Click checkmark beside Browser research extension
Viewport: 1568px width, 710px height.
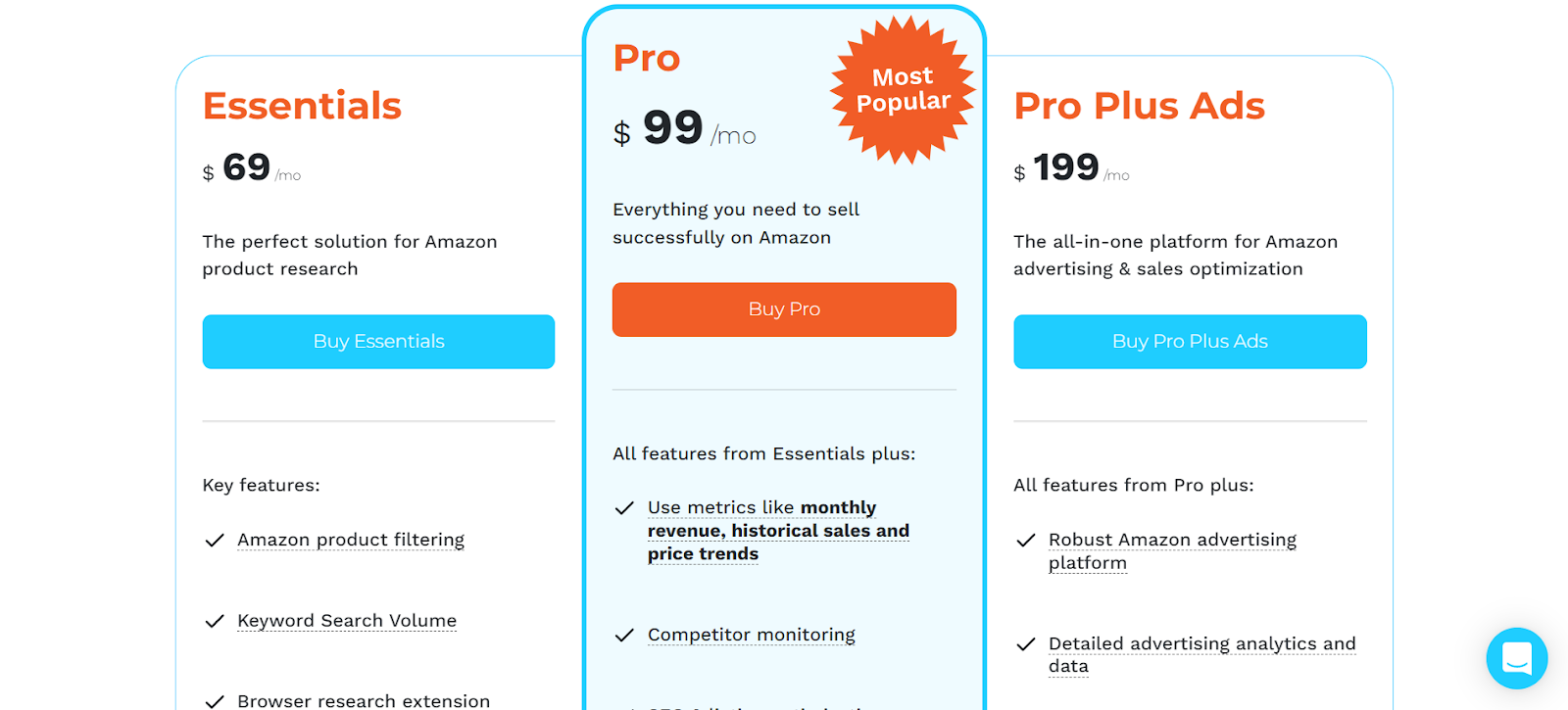[x=215, y=701]
